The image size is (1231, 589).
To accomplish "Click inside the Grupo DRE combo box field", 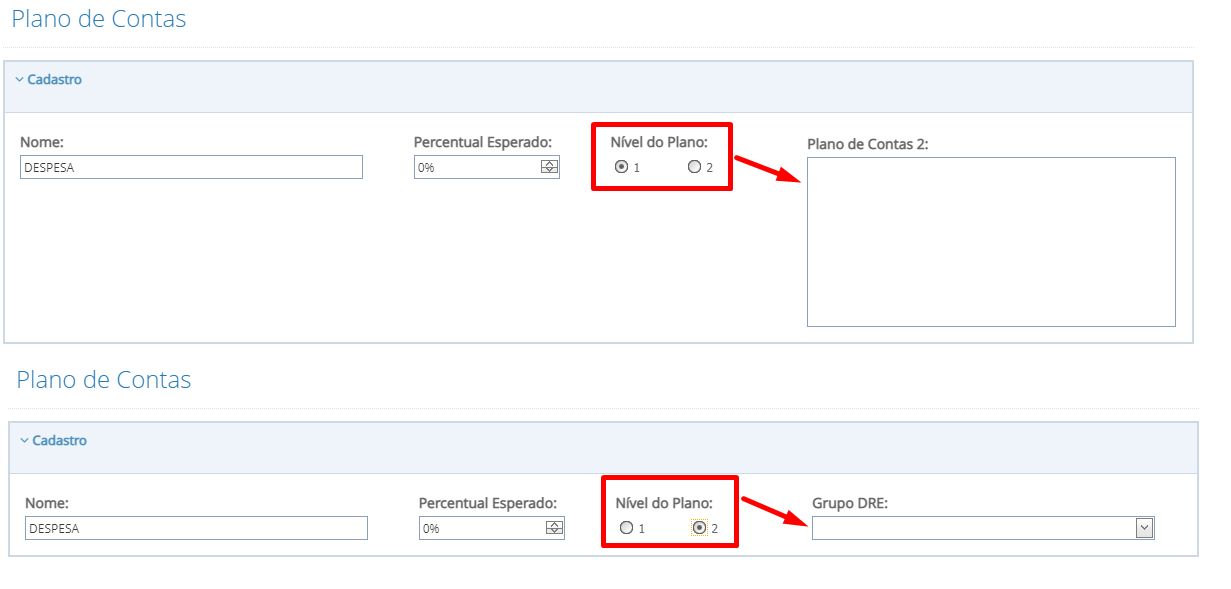I will (972, 528).
